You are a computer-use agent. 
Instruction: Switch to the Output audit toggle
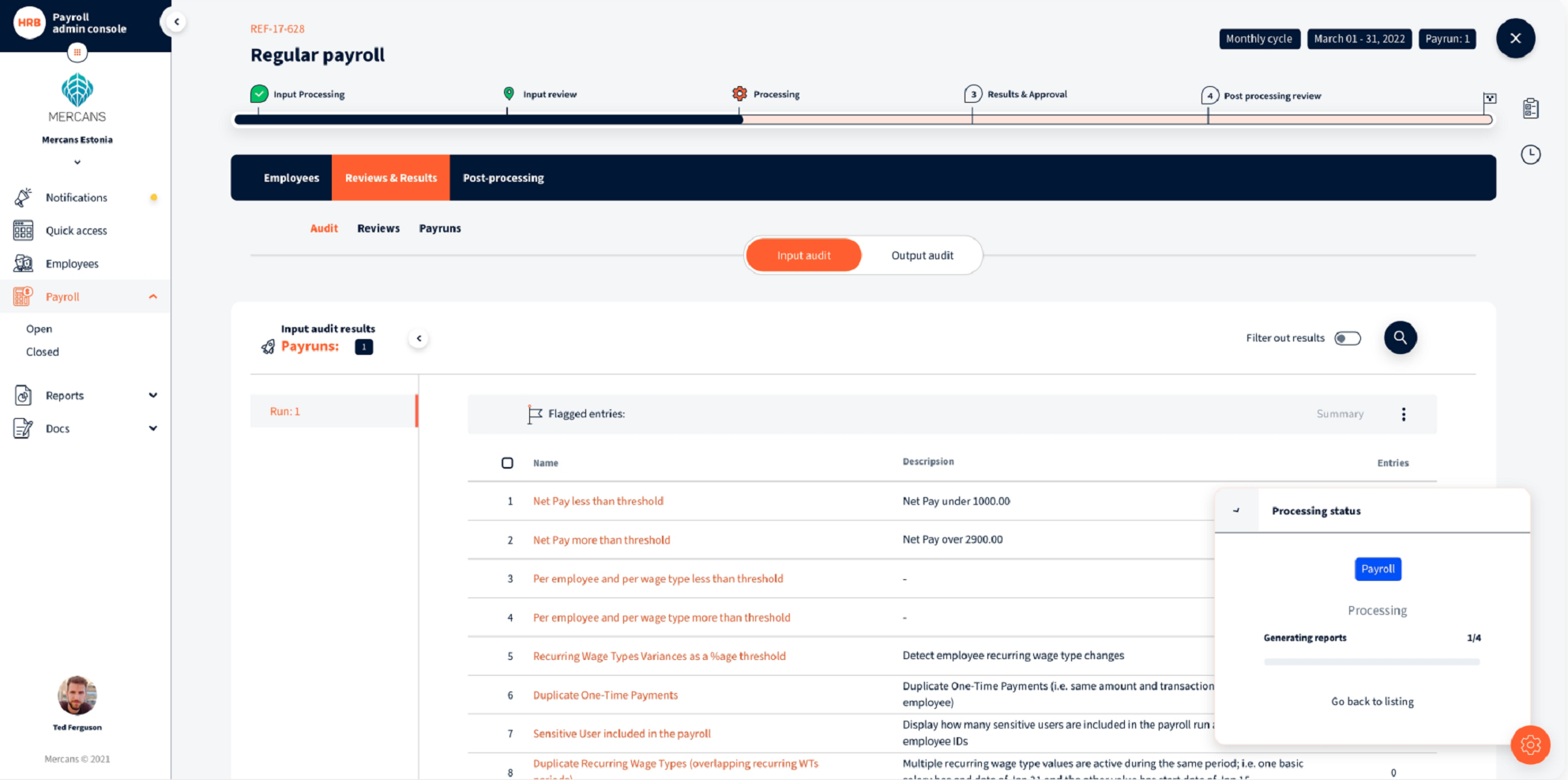click(922, 254)
